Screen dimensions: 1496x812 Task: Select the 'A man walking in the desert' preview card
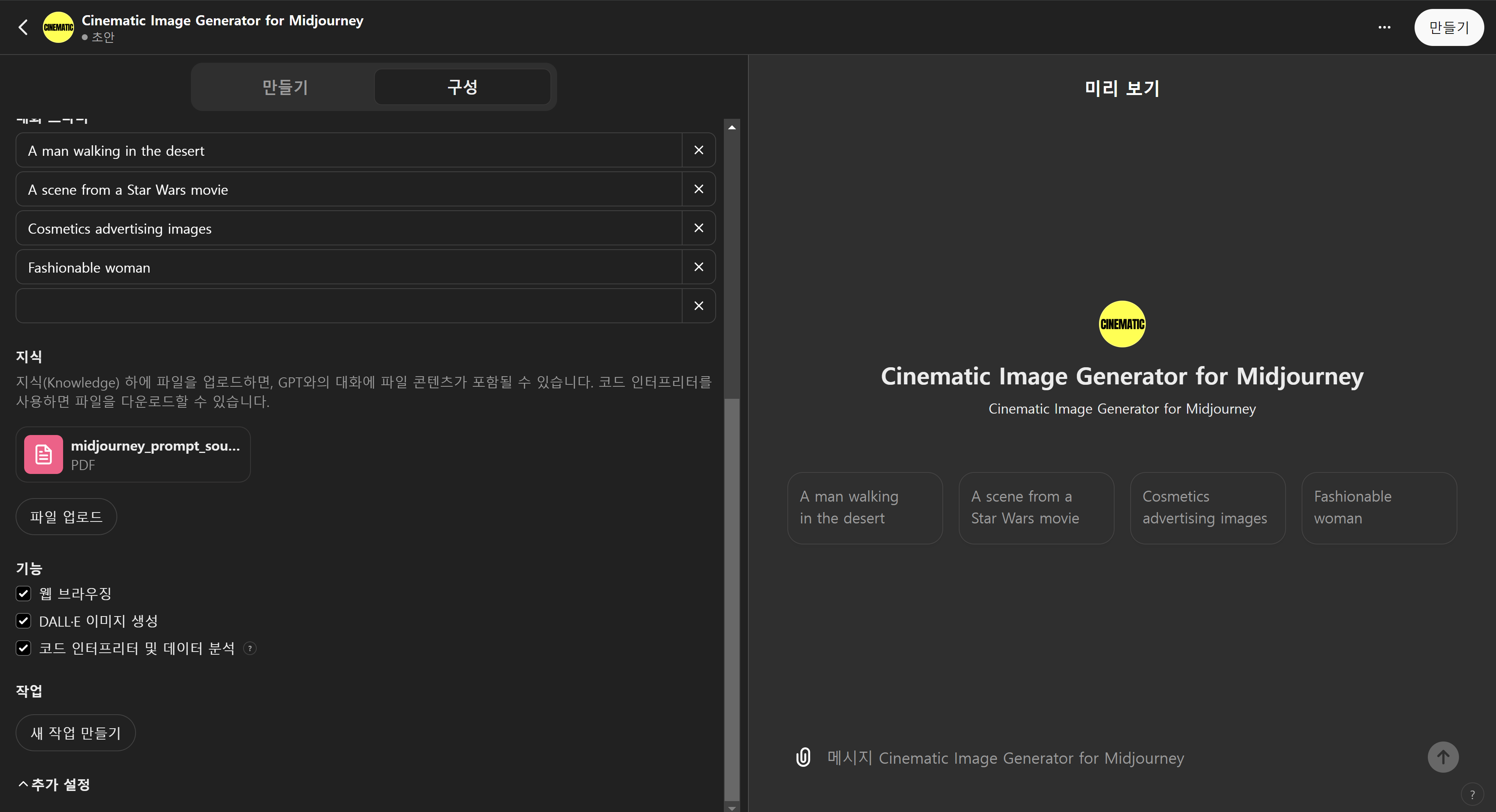click(x=865, y=508)
